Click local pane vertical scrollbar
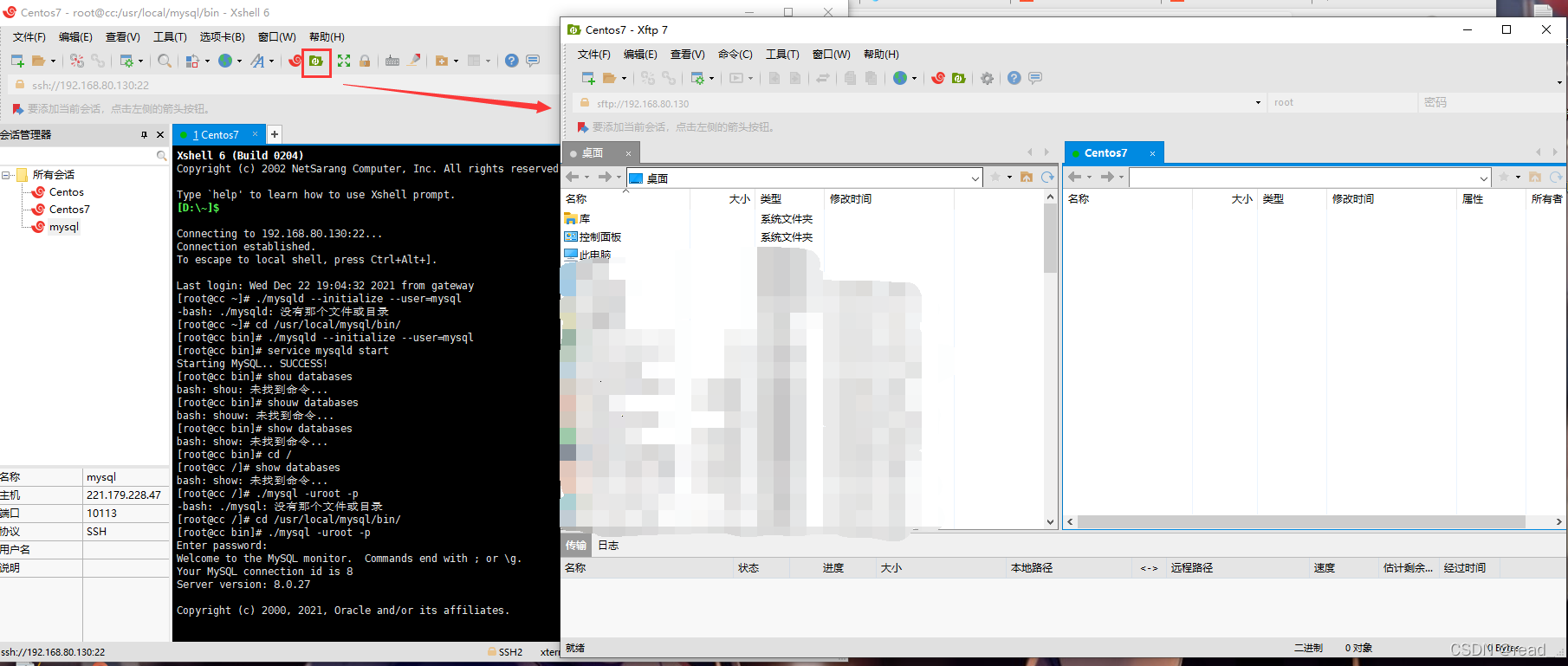The width and height of the screenshot is (1568, 666). pyautogui.click(x=1050, y=238)
